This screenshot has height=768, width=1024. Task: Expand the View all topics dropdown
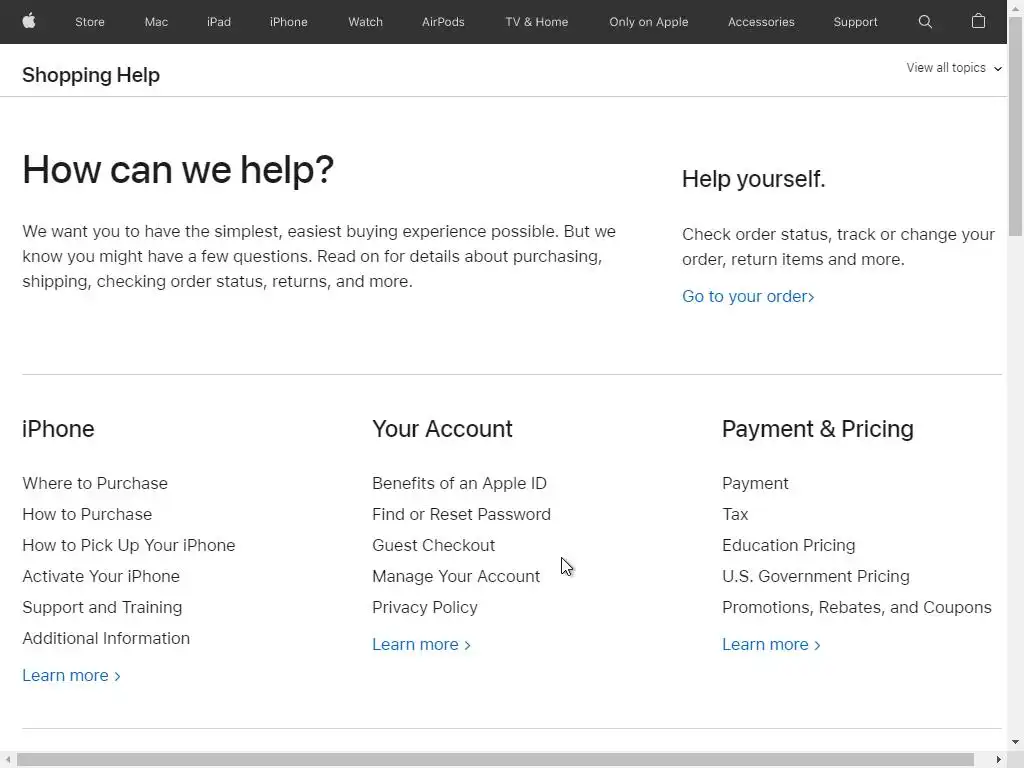click(953, 68)
